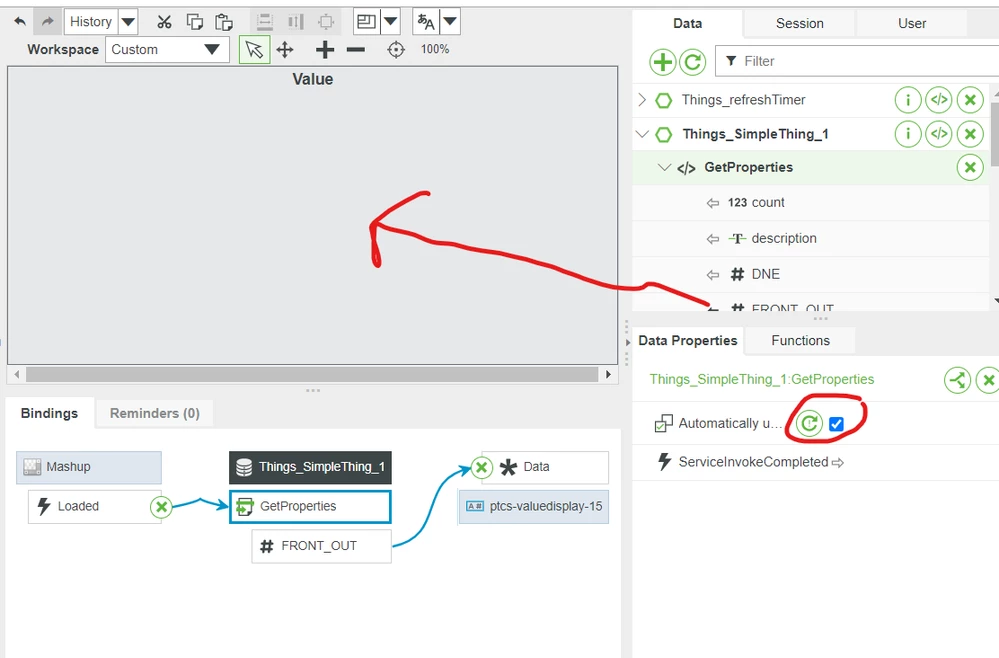Remove the Things_SimpleThing_1 entity
999x658 pixels.
(970, 134)
